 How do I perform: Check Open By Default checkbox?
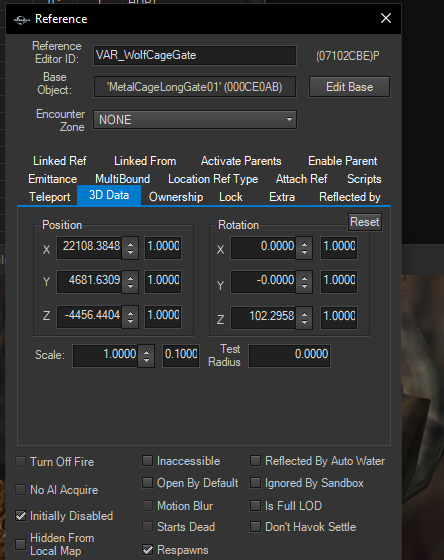pyautogui.click(x=148, y=483)
